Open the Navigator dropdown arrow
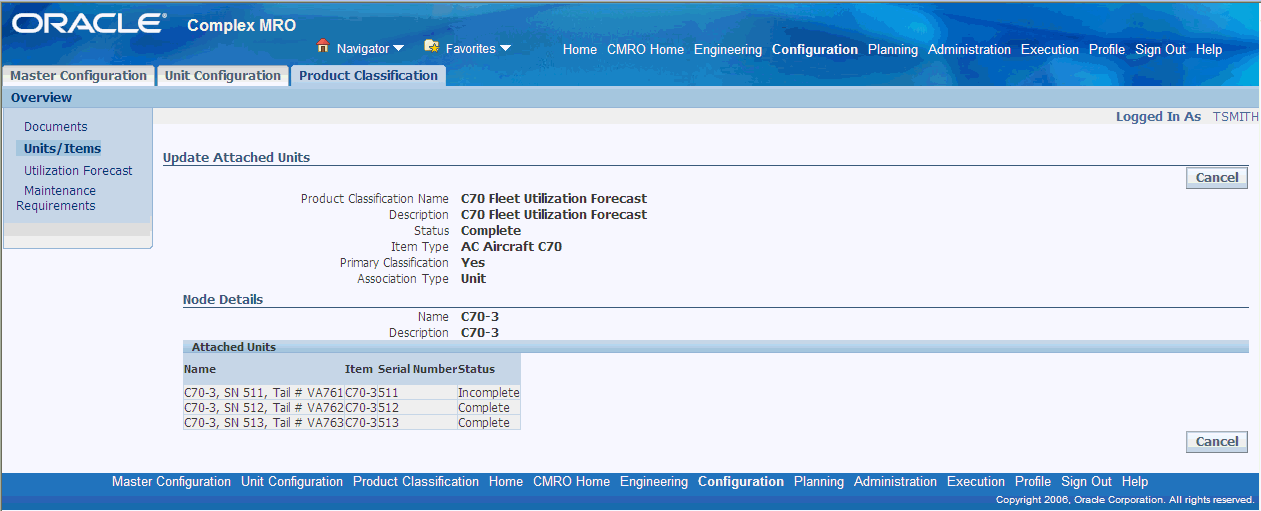Screen dimensions: 1261x511 pyautogui.click(x=398, y=48)
